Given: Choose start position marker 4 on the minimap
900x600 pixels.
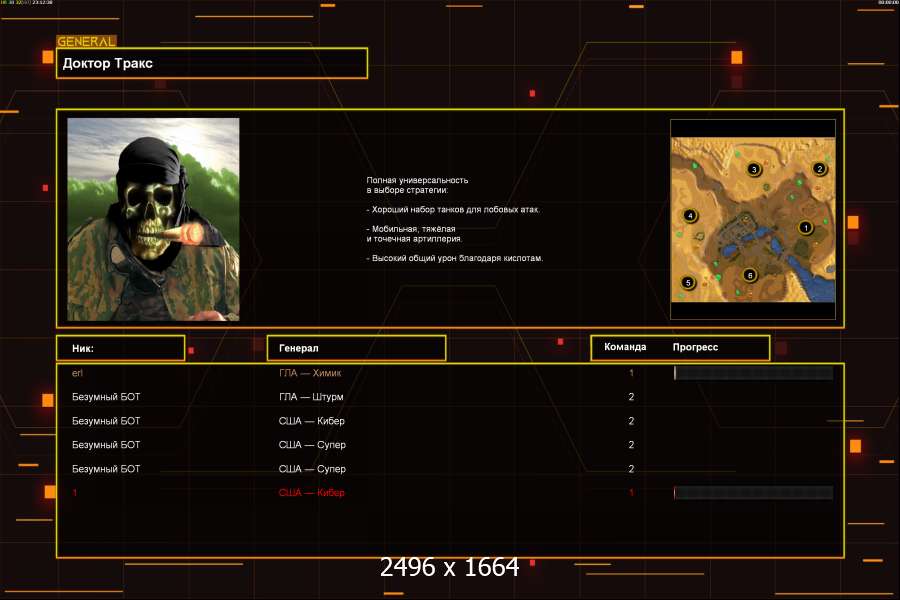Looking at the screenshot, I should tap(690, 216).
